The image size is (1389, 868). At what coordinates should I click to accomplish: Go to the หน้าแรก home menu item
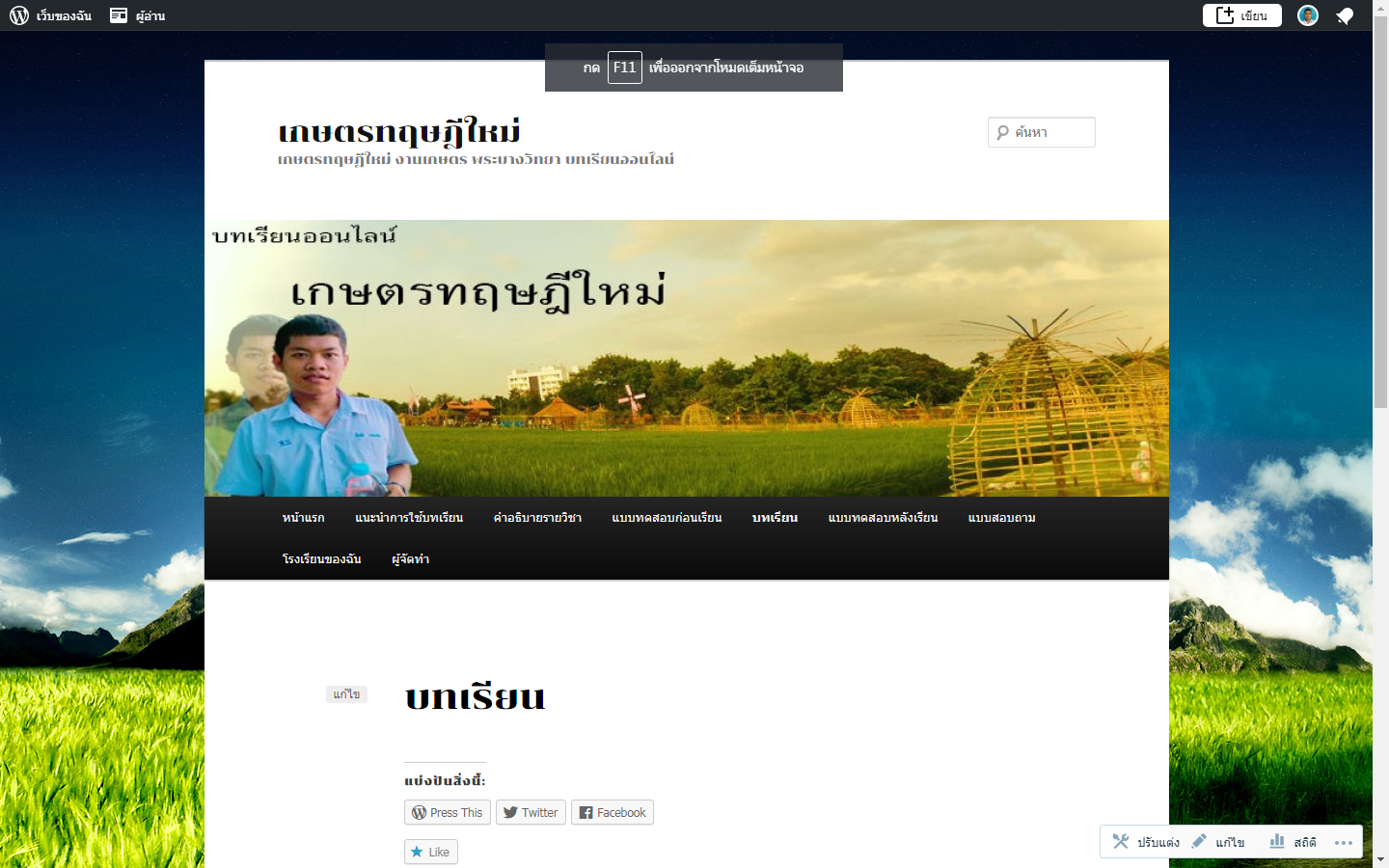tap(303, 518)
